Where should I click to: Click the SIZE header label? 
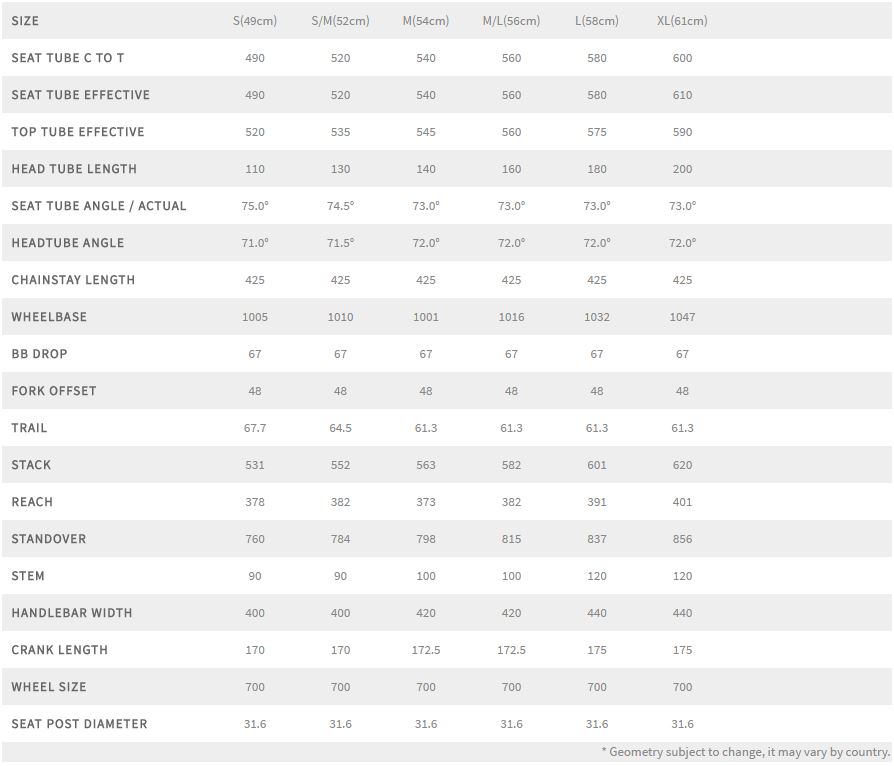click(x=25, y=21)
